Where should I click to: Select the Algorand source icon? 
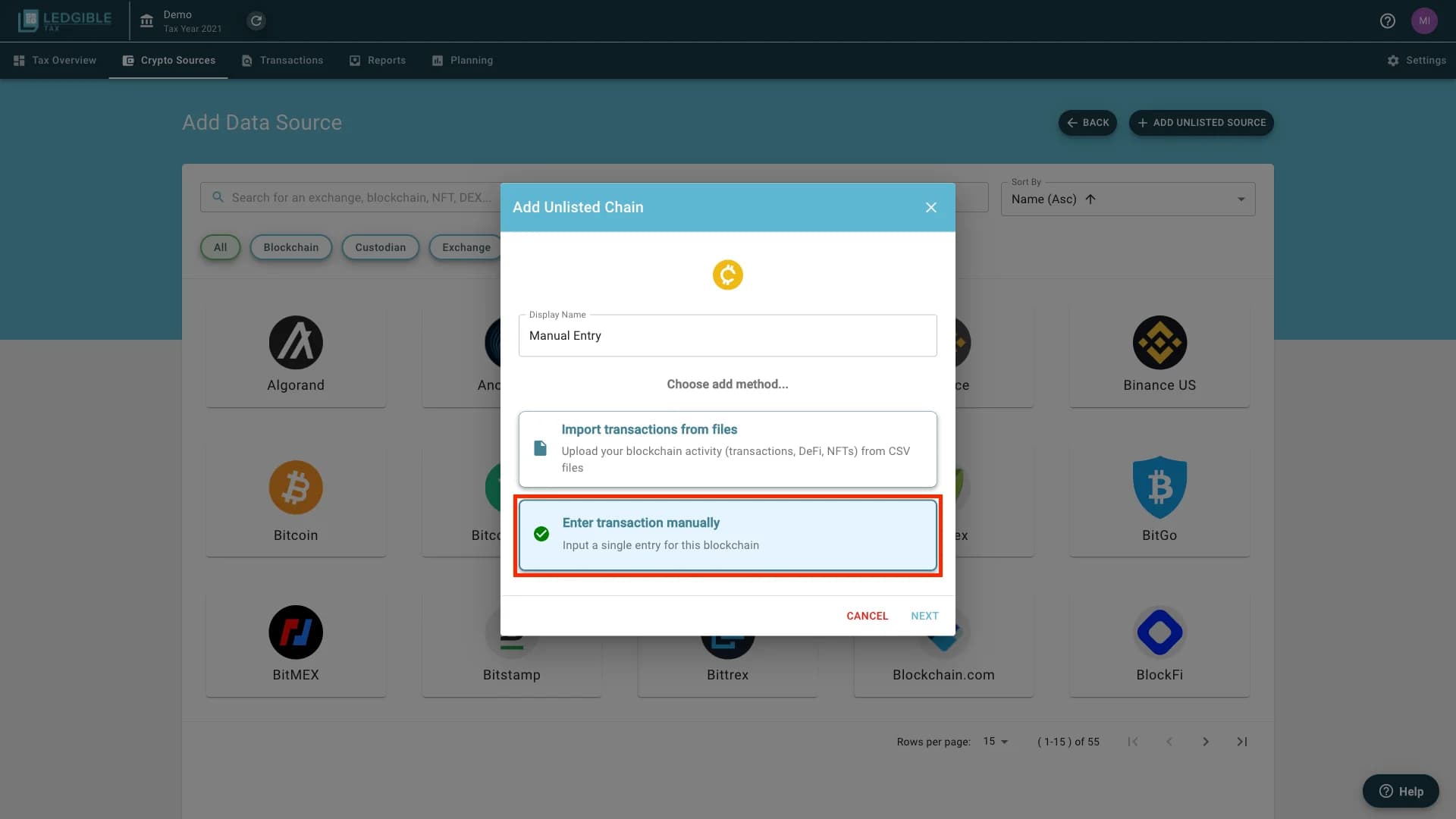(296, 343)
